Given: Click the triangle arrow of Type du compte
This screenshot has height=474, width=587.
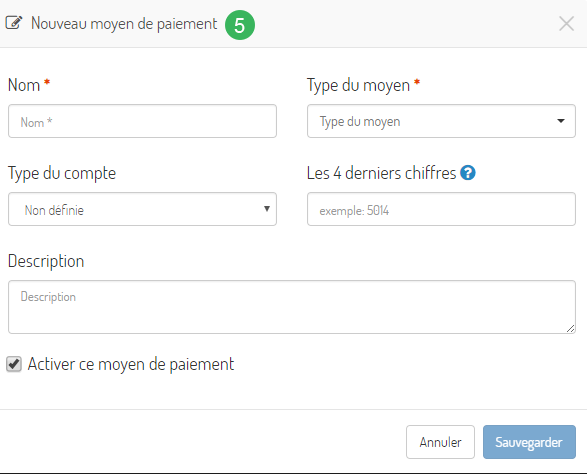Looking at the screenshot, I should (267, 209).
